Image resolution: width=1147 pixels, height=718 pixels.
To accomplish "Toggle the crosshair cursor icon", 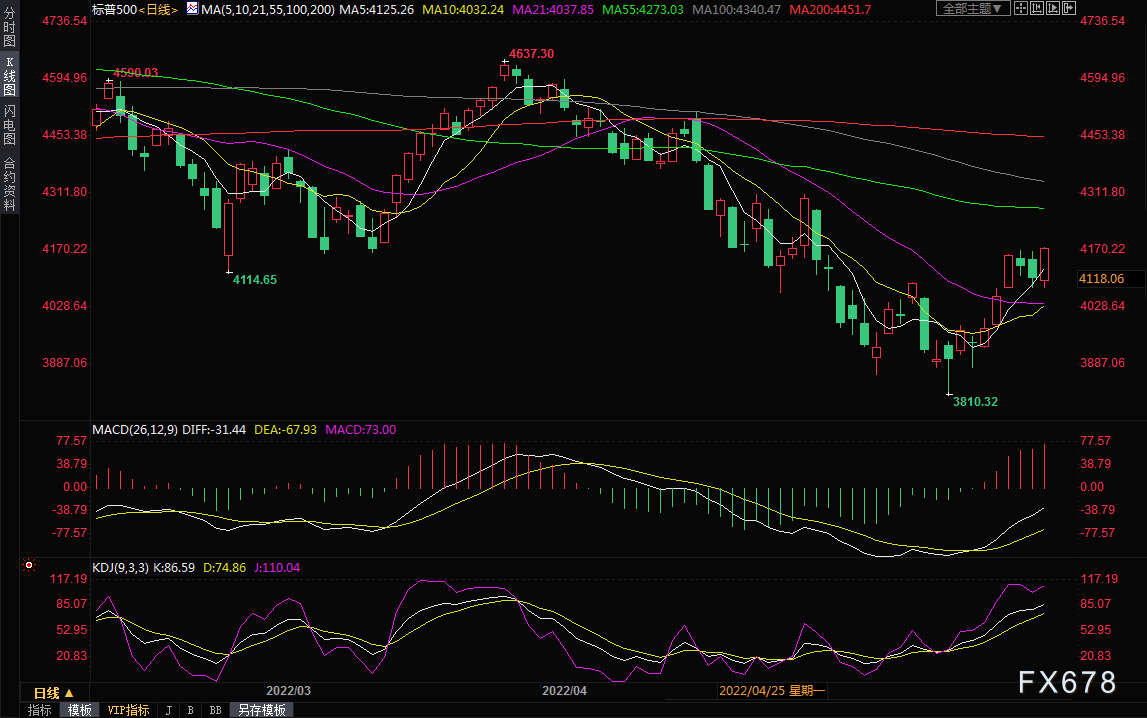I will tap(1020, 8).
